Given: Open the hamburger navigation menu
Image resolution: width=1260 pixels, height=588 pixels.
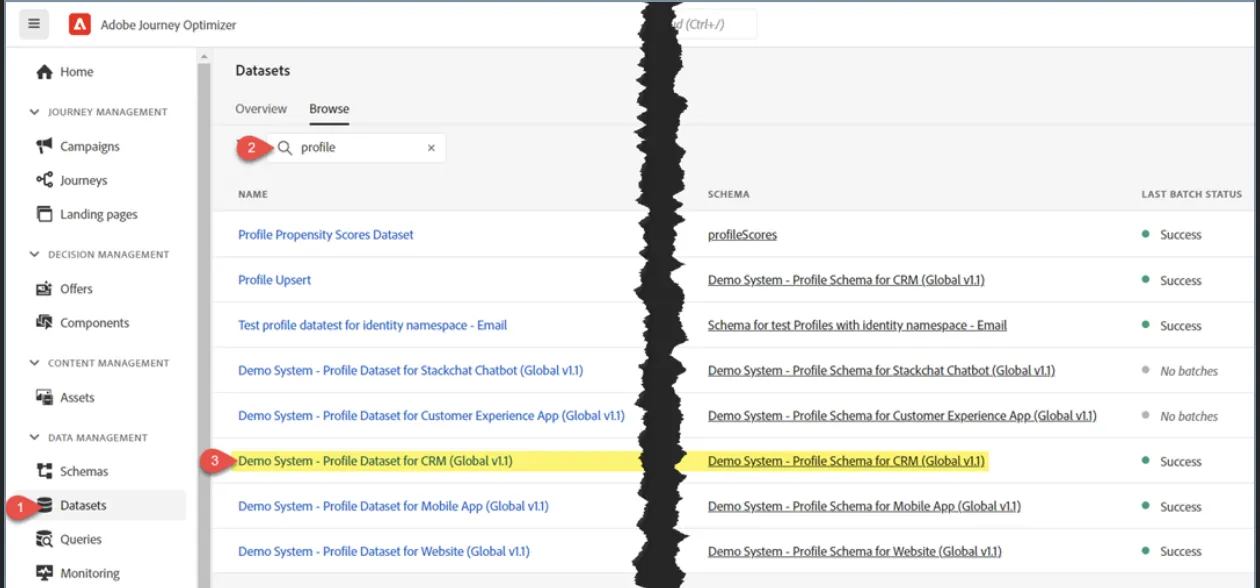Looking at the screenshot, I should coord(34,24).
